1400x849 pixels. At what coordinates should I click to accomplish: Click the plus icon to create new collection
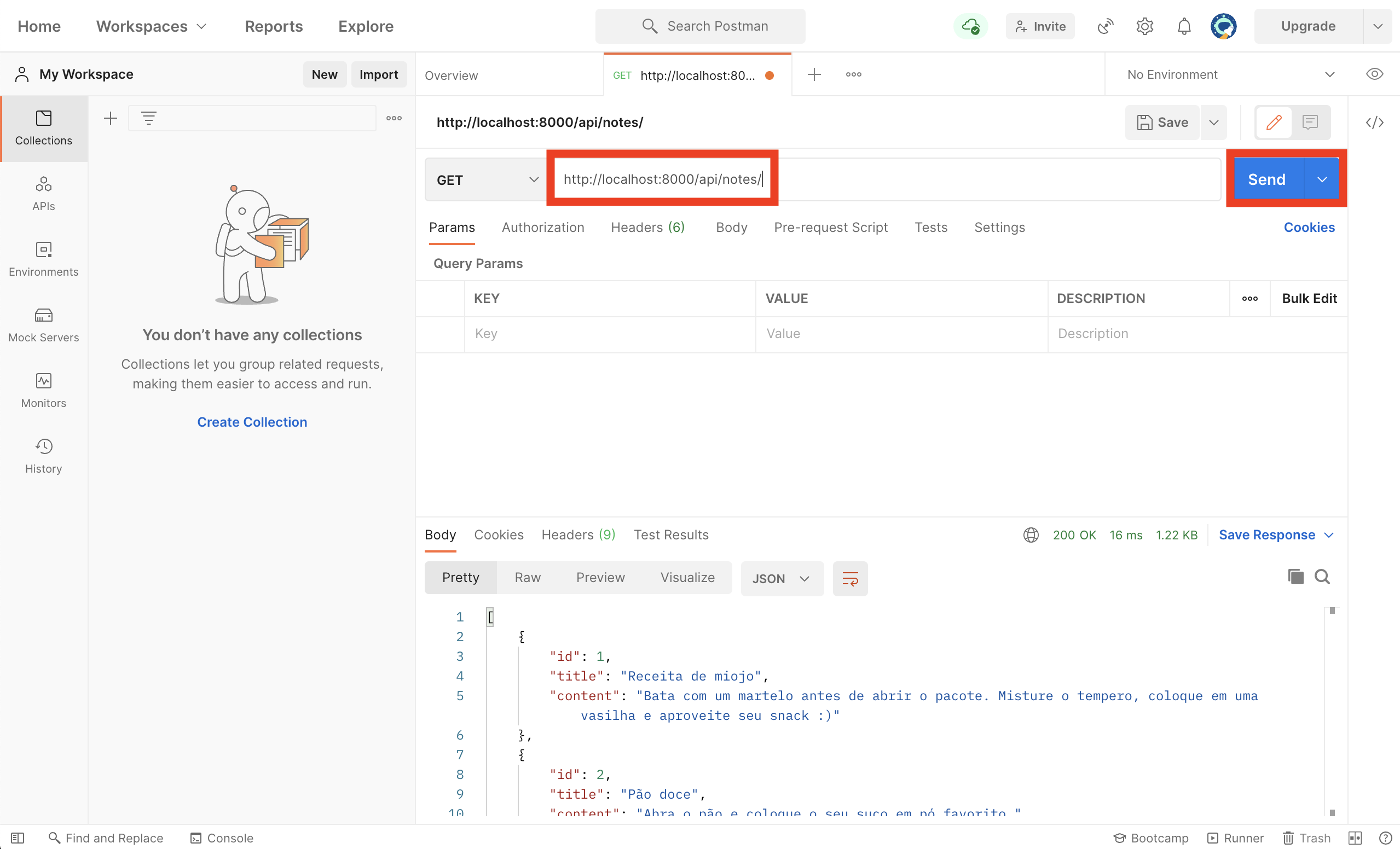110,118
